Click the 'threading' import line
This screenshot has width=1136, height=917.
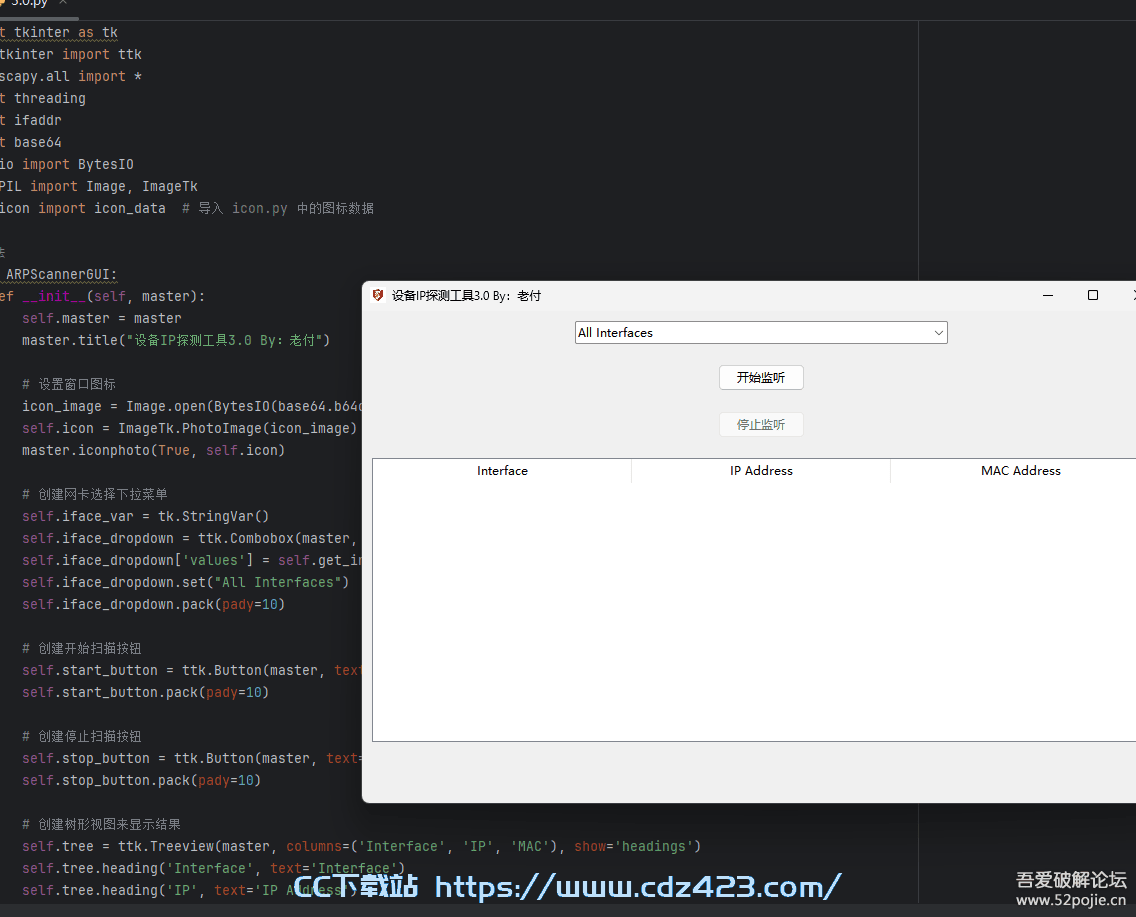coord(43,99)
